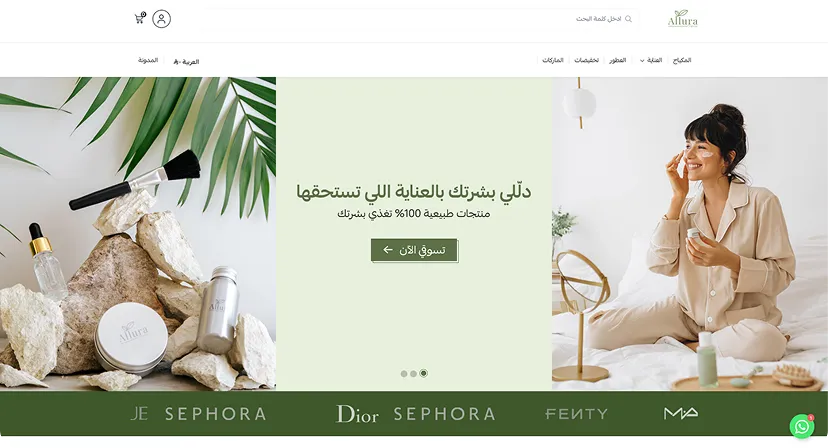Open WhatsApp chat floating button

802,426
